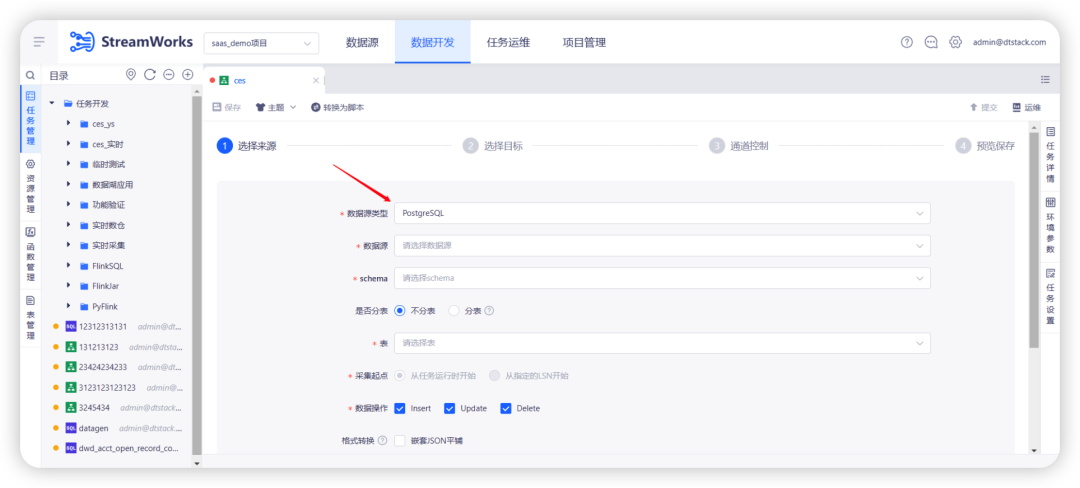
Task: Open 表管理 sidebar panel
Action: 30,318
